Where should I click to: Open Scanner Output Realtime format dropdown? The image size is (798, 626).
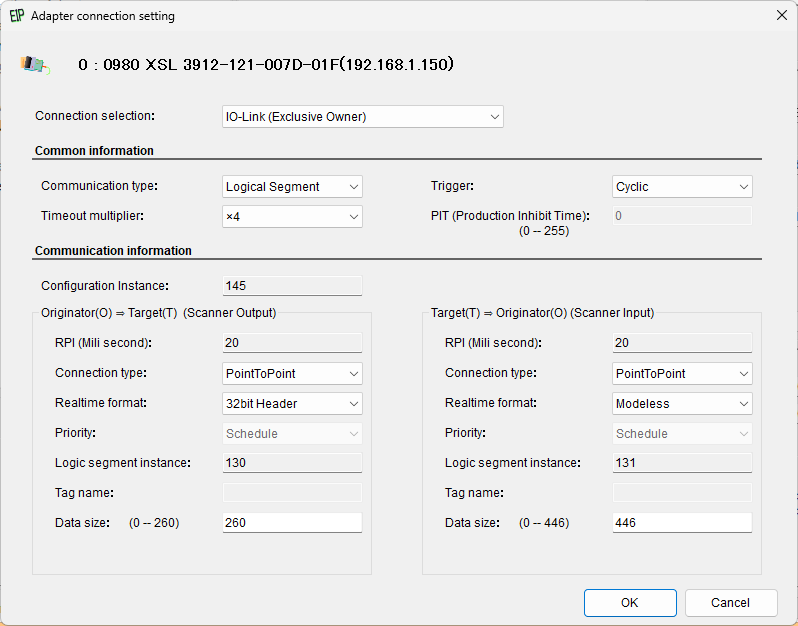292,404
